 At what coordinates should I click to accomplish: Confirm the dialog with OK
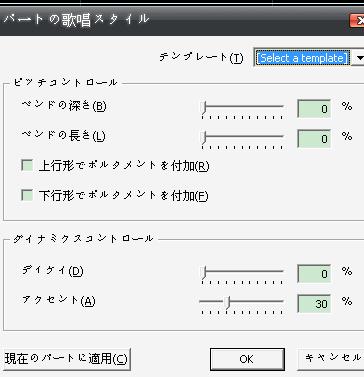247,359
